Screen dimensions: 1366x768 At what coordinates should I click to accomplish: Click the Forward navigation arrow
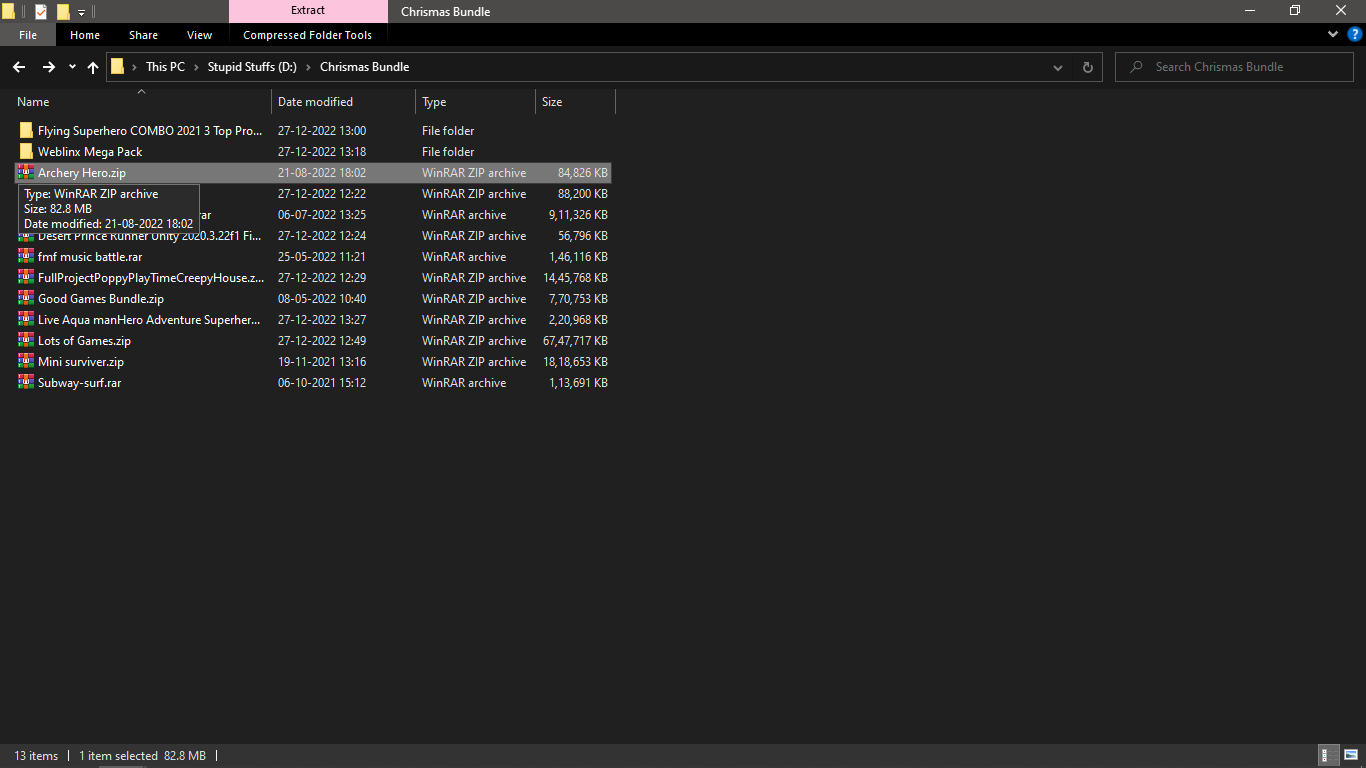click(x=48, y=67)
